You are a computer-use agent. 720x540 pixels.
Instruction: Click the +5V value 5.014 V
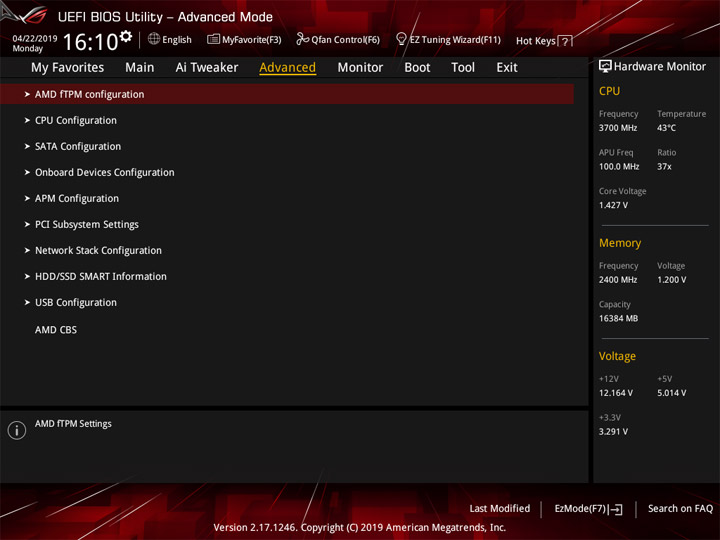671,393
